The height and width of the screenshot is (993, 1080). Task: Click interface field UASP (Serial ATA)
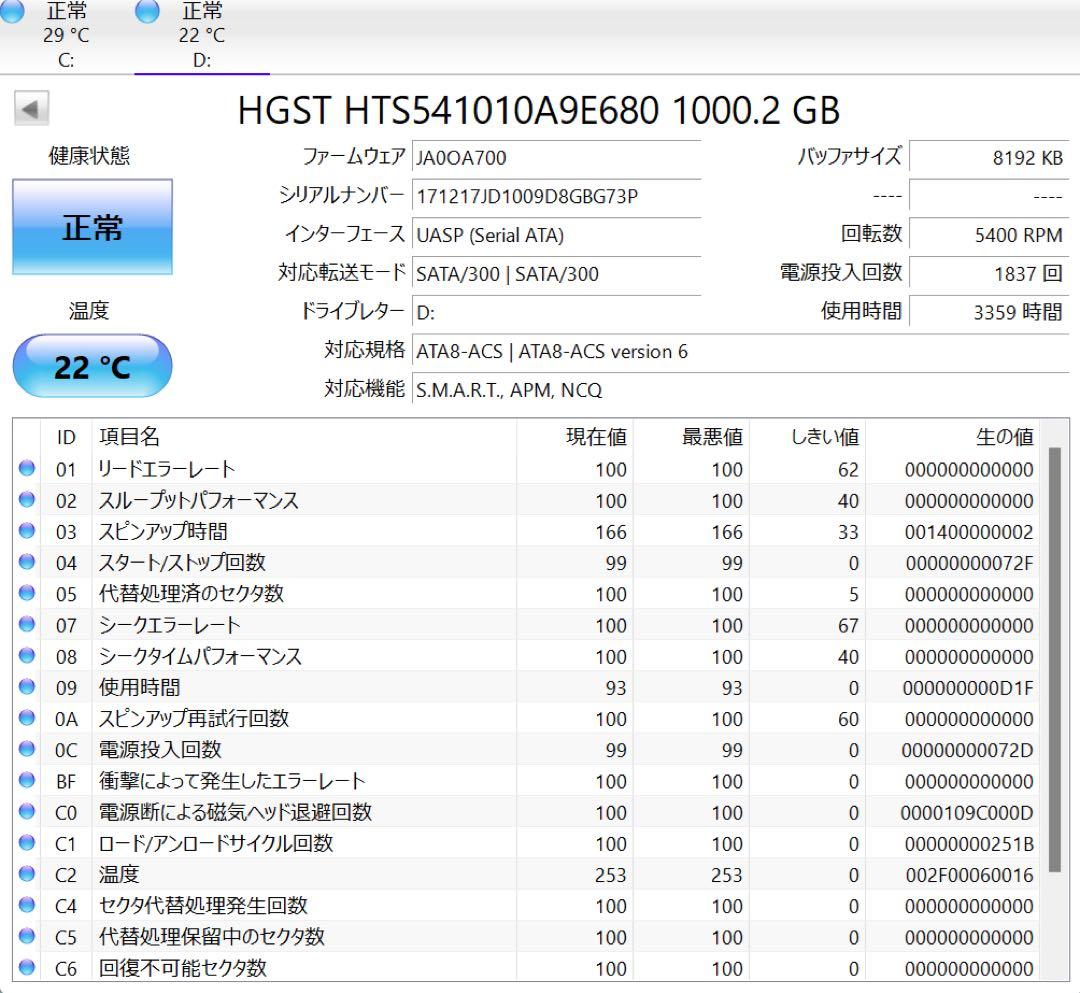pos(556,235)
